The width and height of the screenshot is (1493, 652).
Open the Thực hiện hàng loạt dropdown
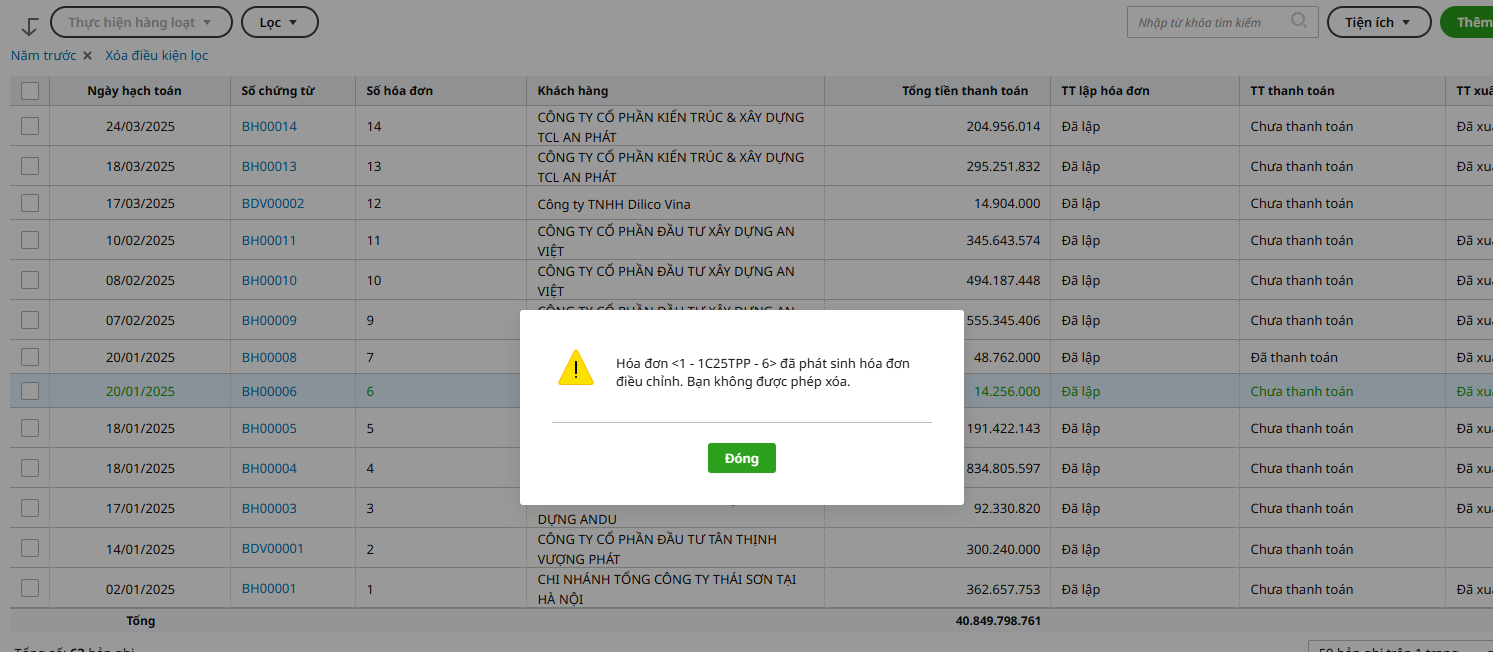click(x=141, y=22)
